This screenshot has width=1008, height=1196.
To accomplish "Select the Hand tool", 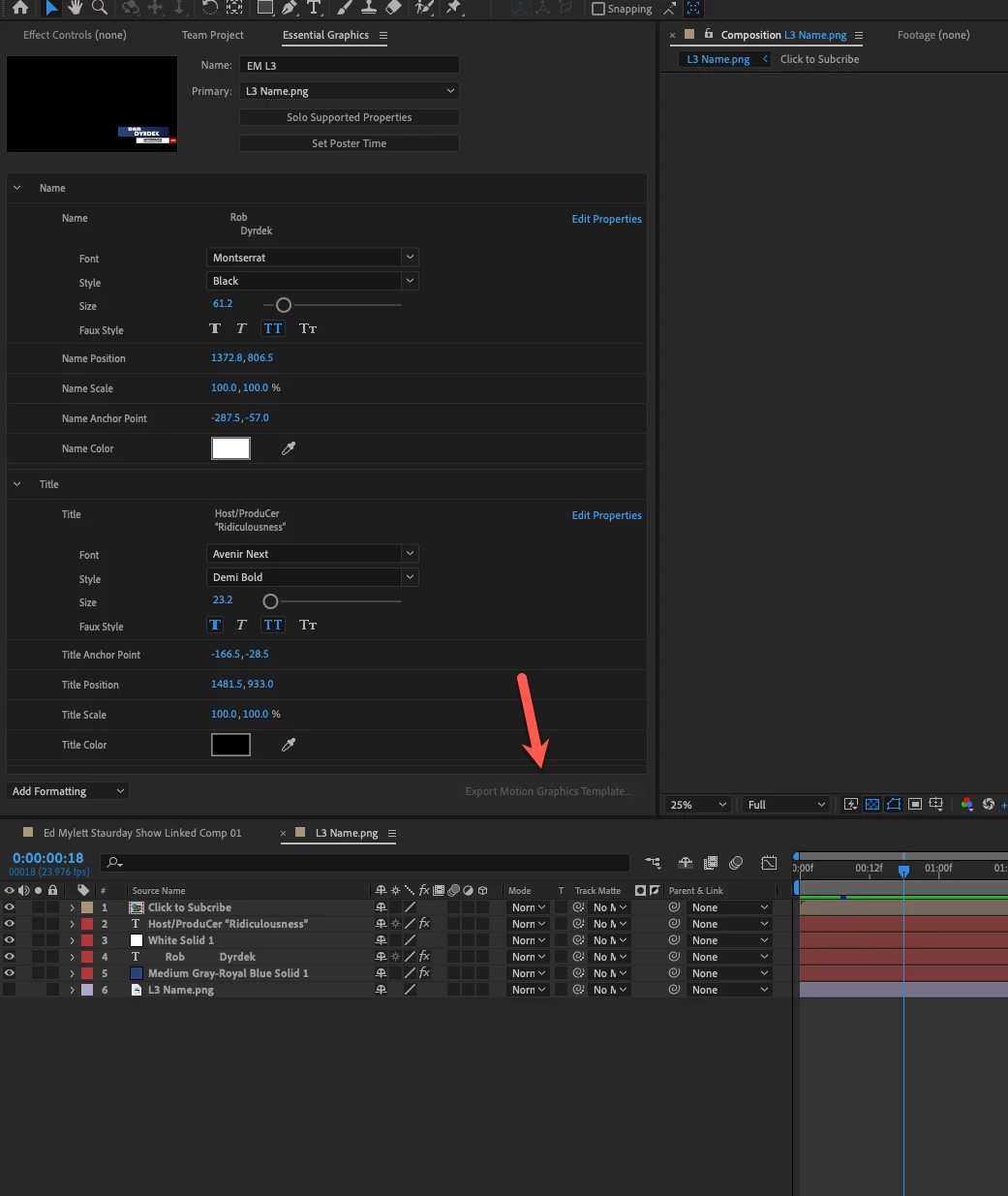I will coord(76,8).
